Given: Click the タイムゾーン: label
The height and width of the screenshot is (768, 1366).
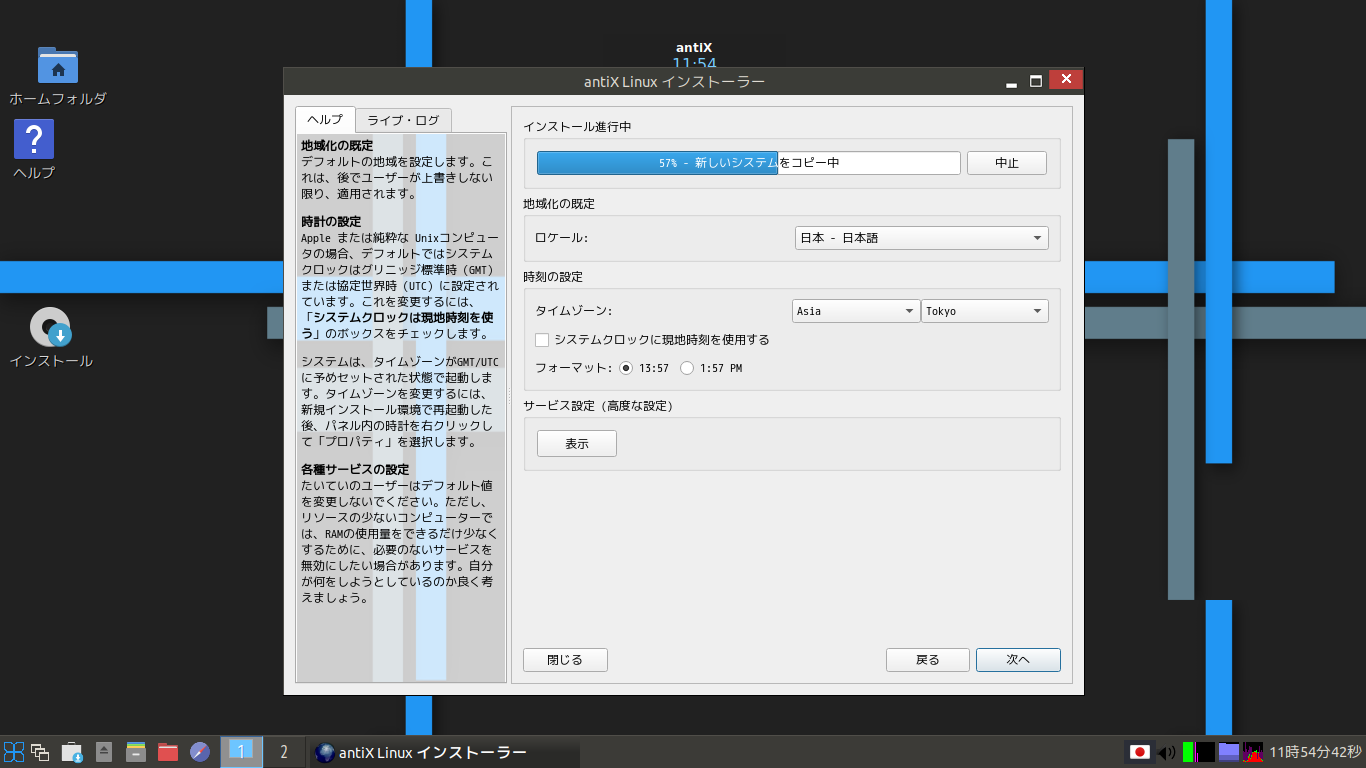Looking at the screenshot, I should point(573,311).
